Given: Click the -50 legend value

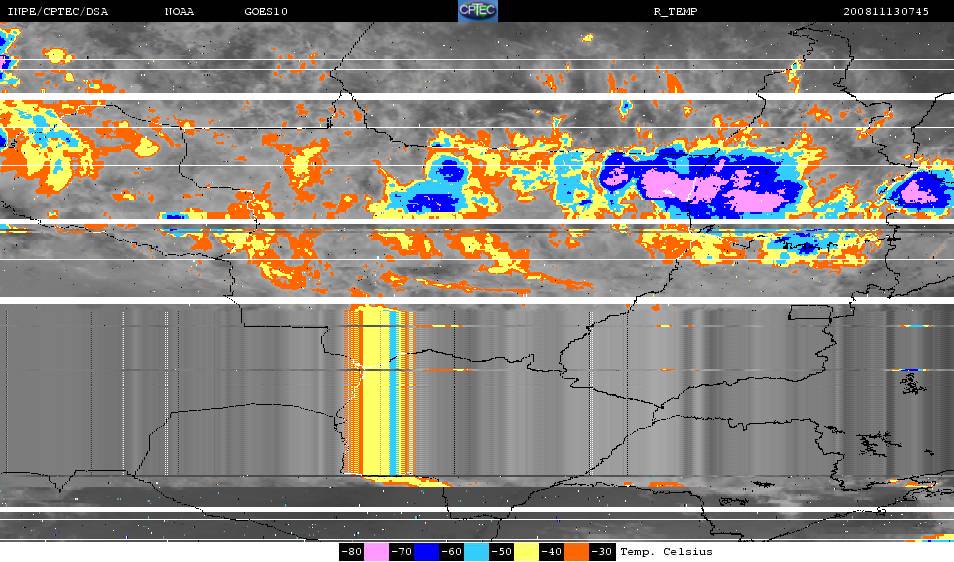Looking at the screenshot, I should [501, 552].
